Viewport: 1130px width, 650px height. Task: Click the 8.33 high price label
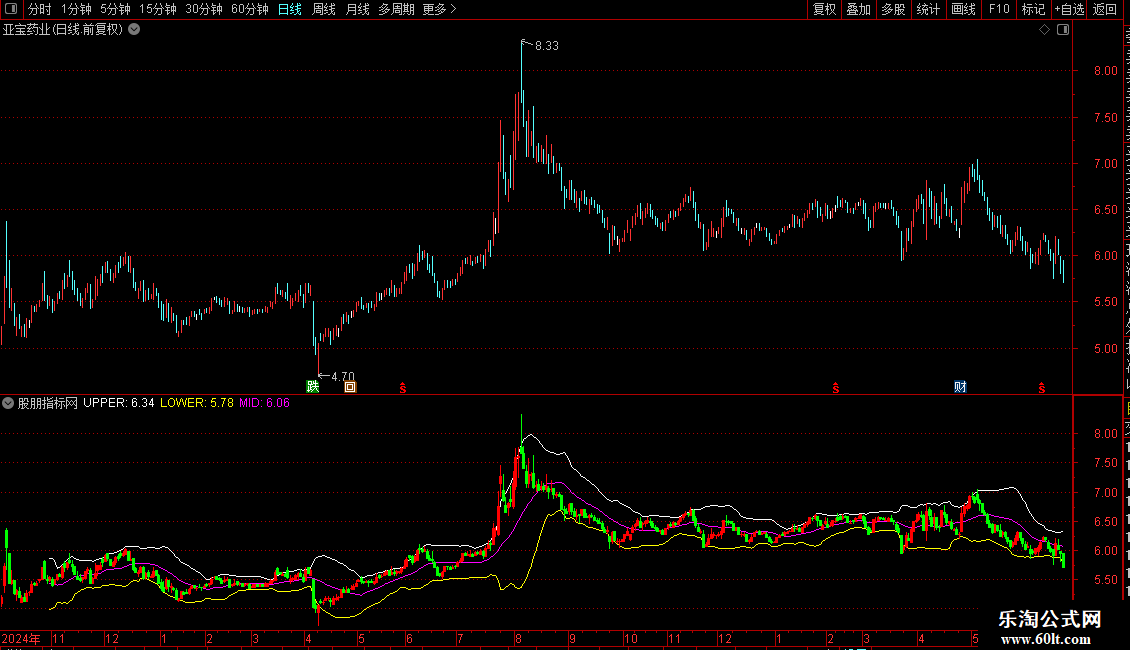coord(547,46)
